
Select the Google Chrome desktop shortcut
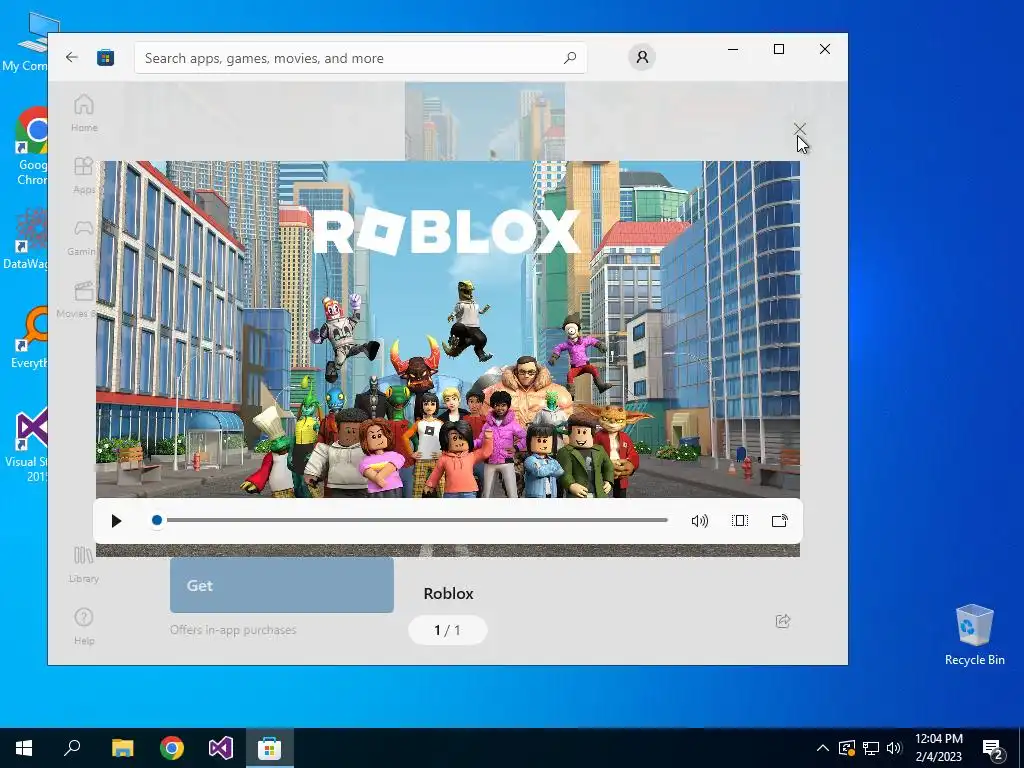(x=31, y=147)
